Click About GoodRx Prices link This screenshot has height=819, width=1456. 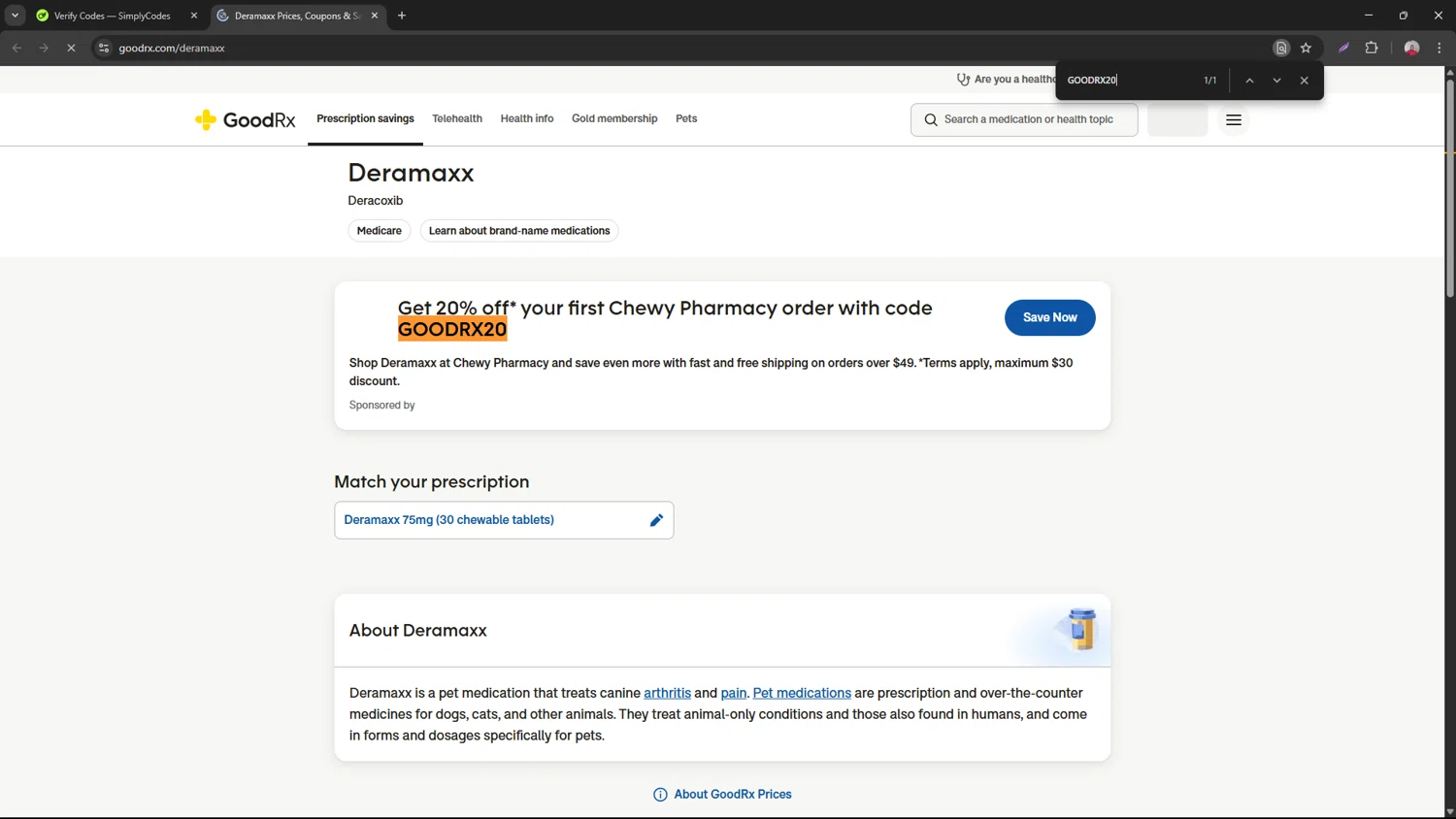click(733, 795)
